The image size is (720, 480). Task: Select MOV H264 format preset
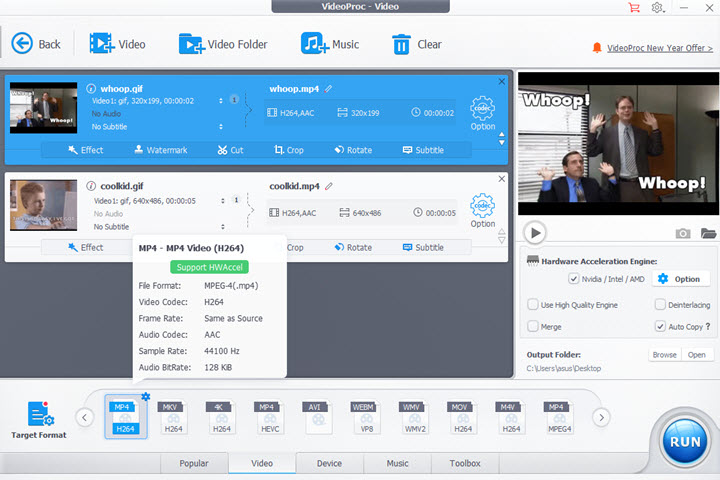(x=463, y=417)
